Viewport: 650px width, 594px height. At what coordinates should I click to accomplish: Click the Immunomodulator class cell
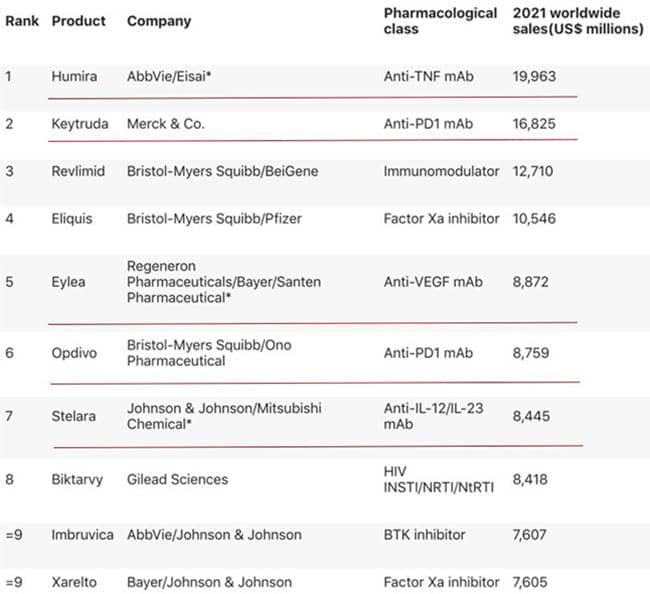pos(441,171)
